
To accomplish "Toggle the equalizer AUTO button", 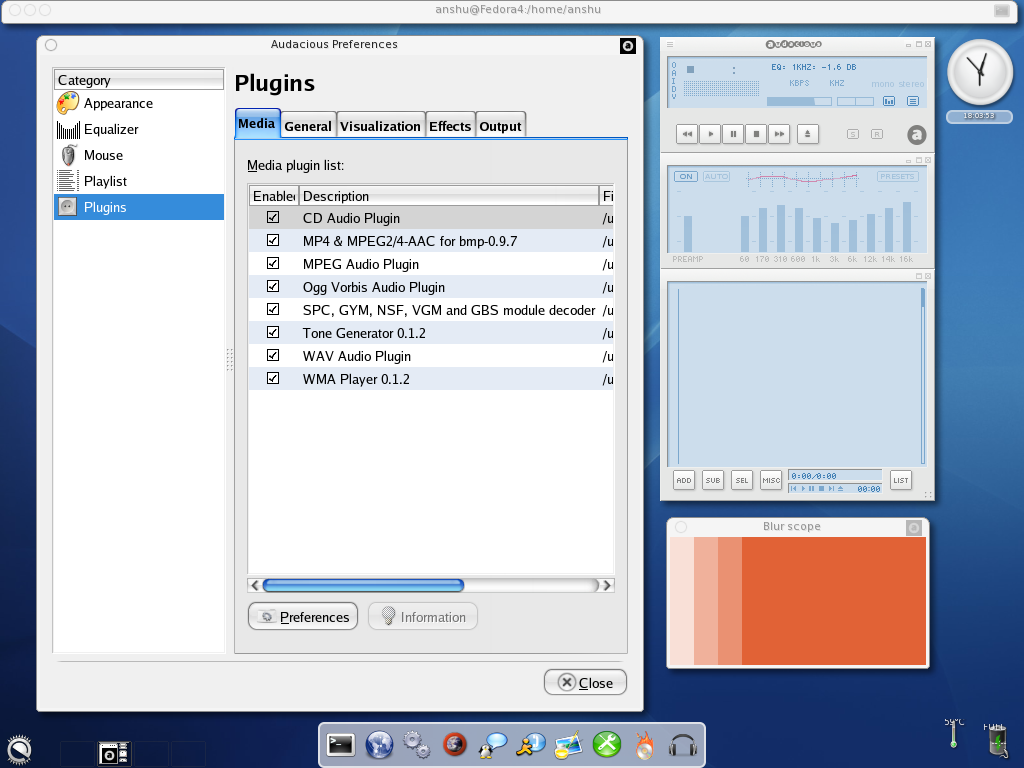I will 716,176.
